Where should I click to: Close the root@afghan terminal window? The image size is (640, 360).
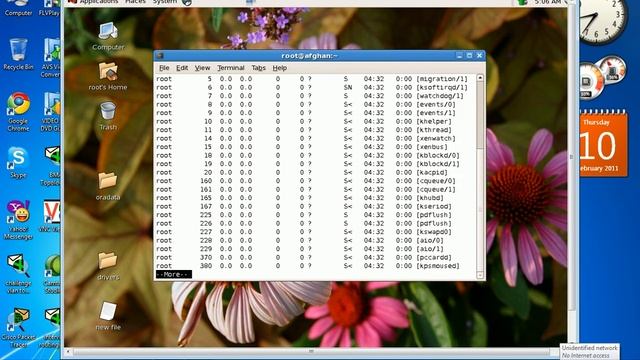click(480, 56)
